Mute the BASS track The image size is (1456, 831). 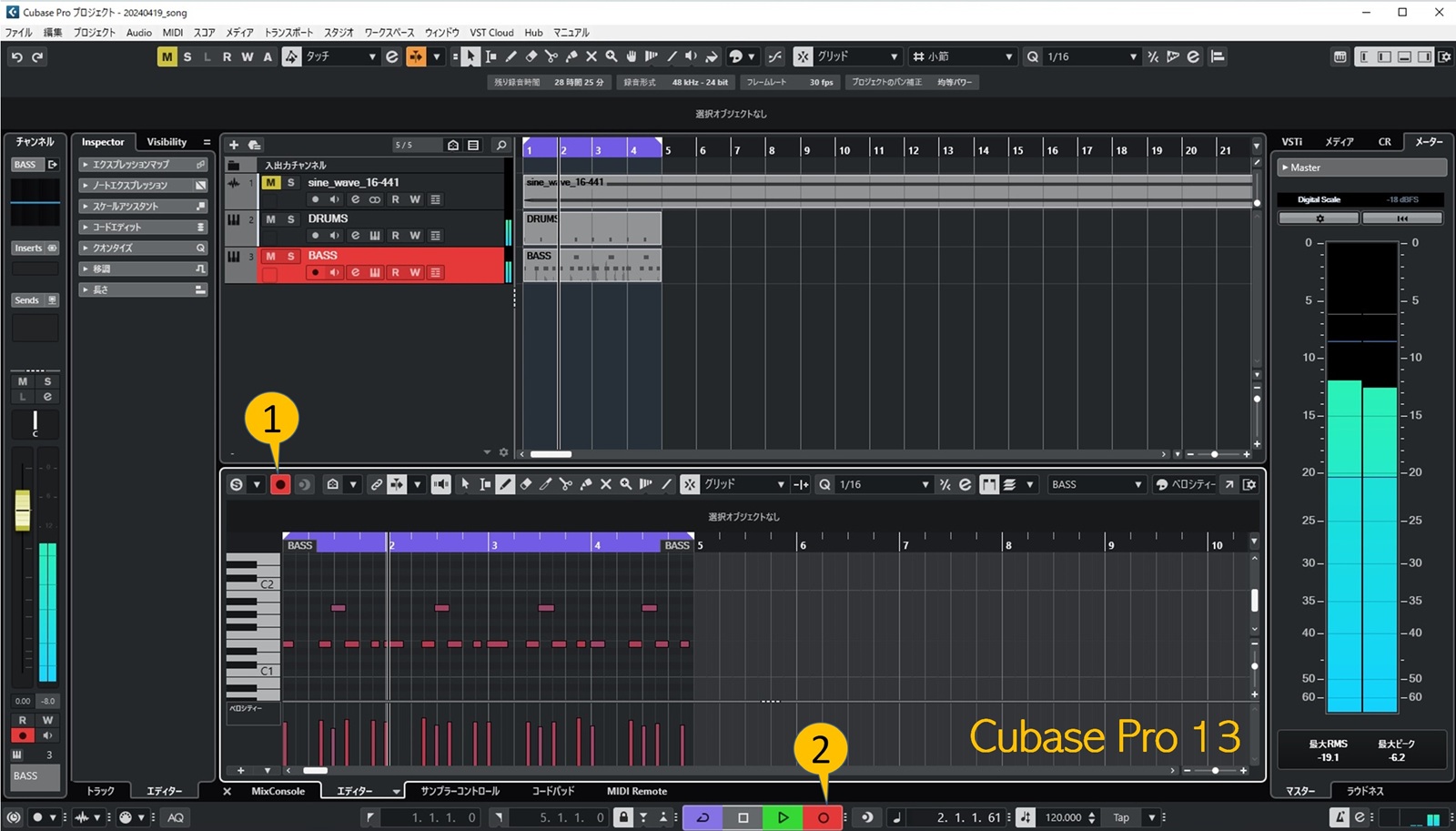[270, 257]
